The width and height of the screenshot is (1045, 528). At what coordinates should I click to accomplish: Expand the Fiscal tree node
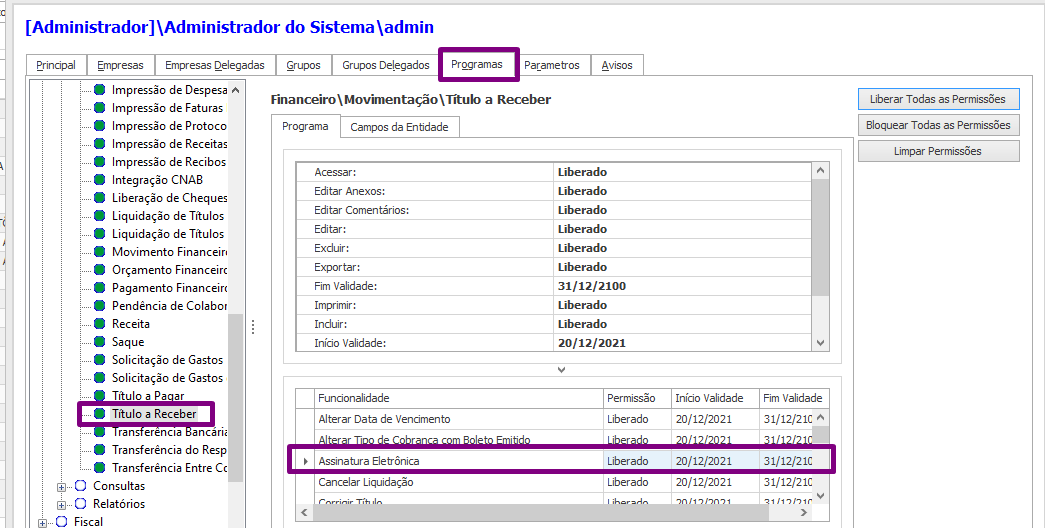point(41,522)
